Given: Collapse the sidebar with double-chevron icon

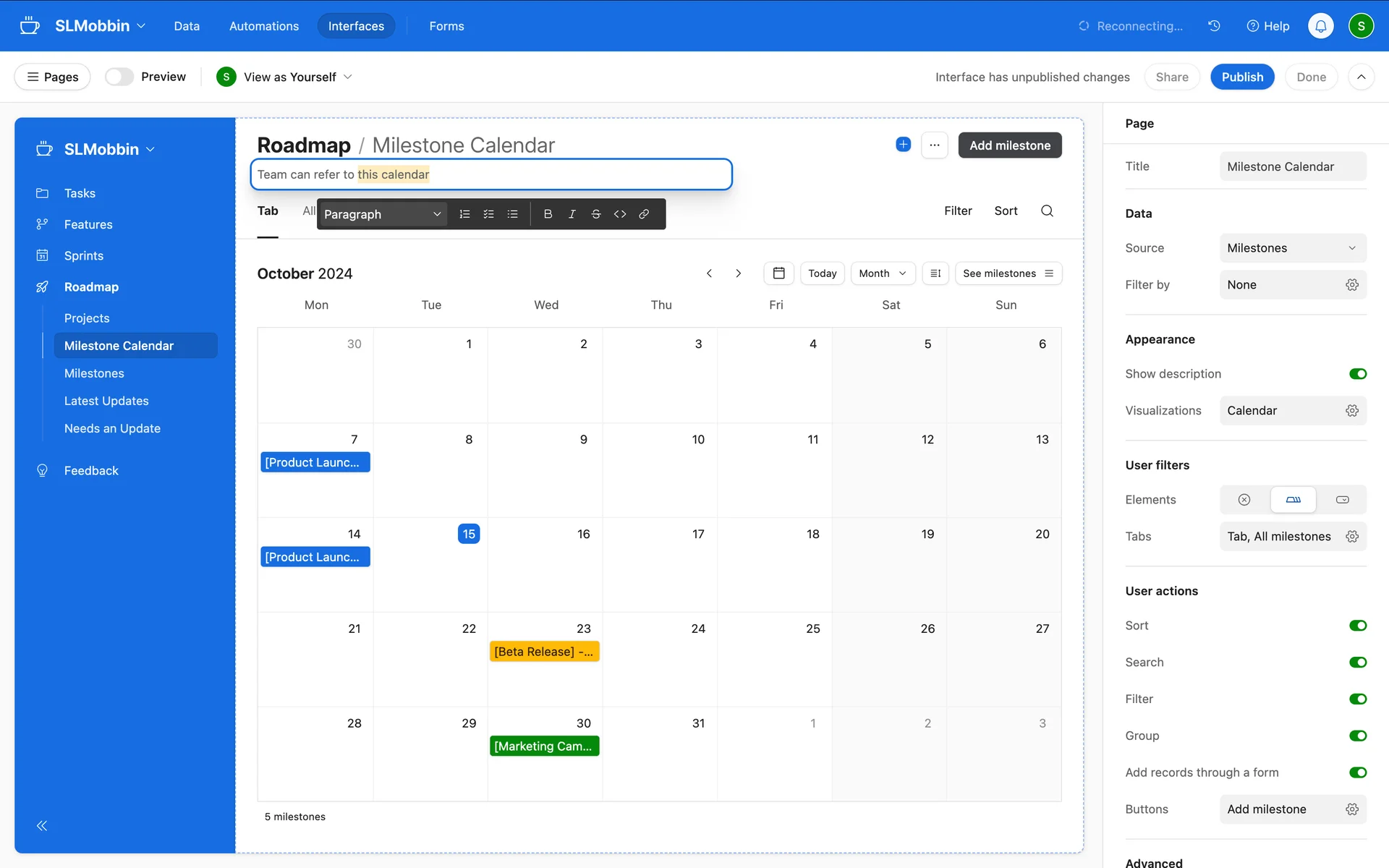Looking at the screenshot, I should click(x=42, y=825).
